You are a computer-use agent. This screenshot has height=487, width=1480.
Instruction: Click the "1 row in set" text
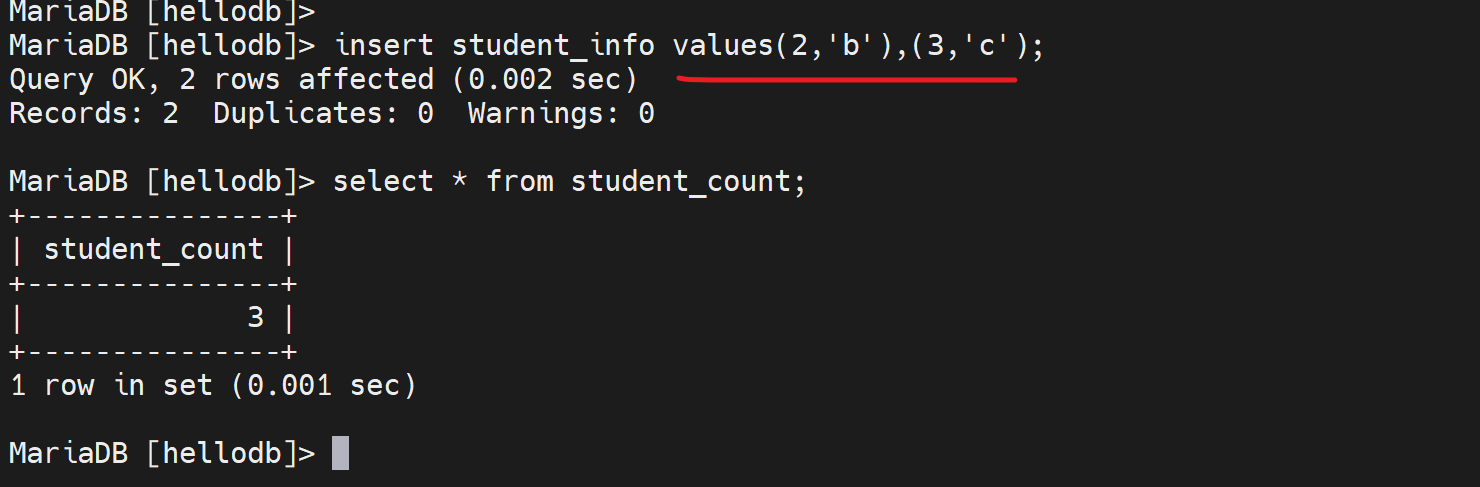point(111,385)
